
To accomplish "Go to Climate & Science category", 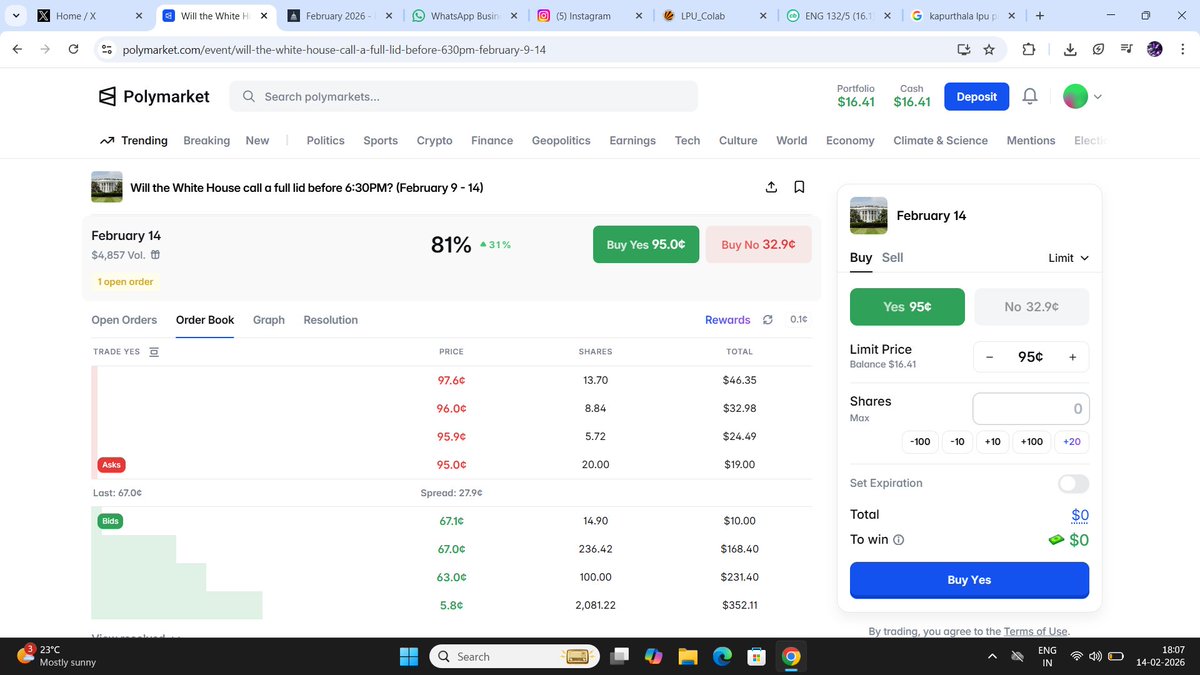I will pyautogui.click(x=940, y=141).
